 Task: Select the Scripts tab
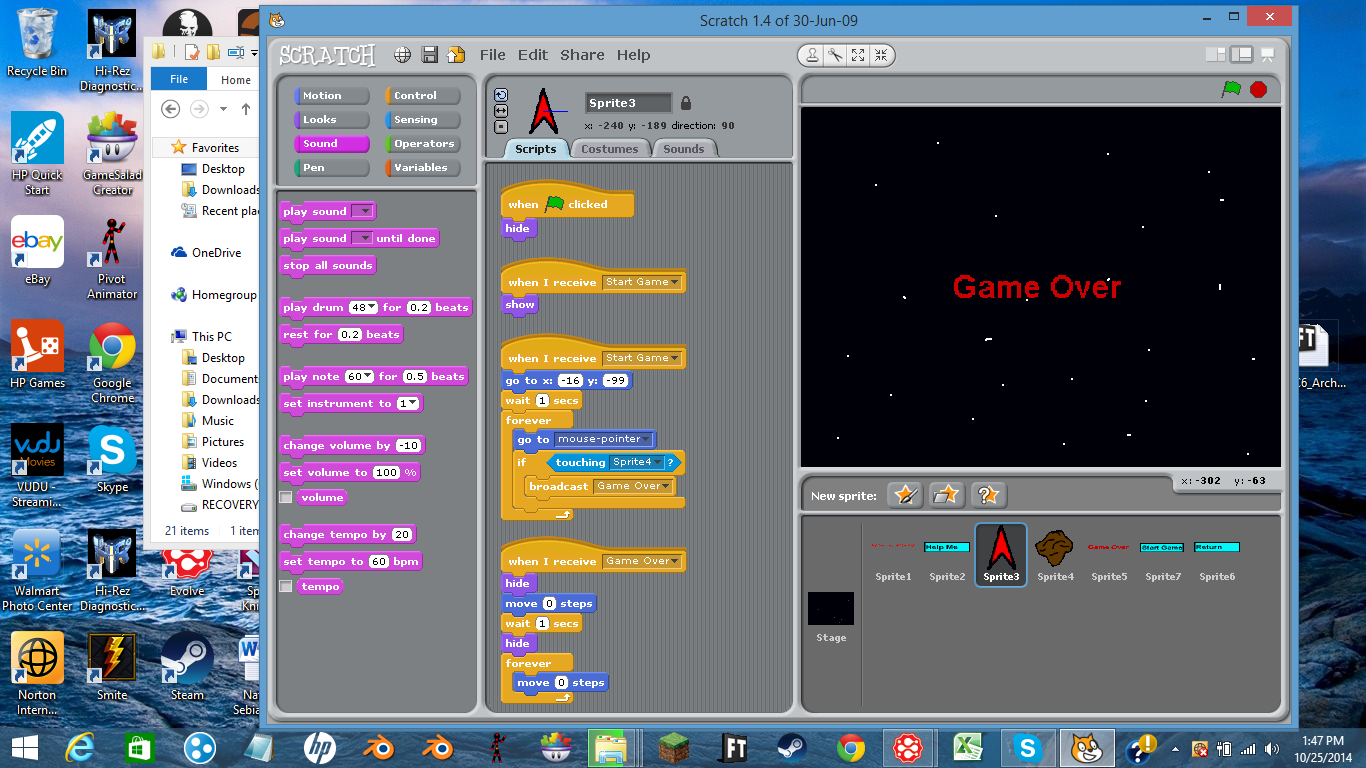pos(535,148)
